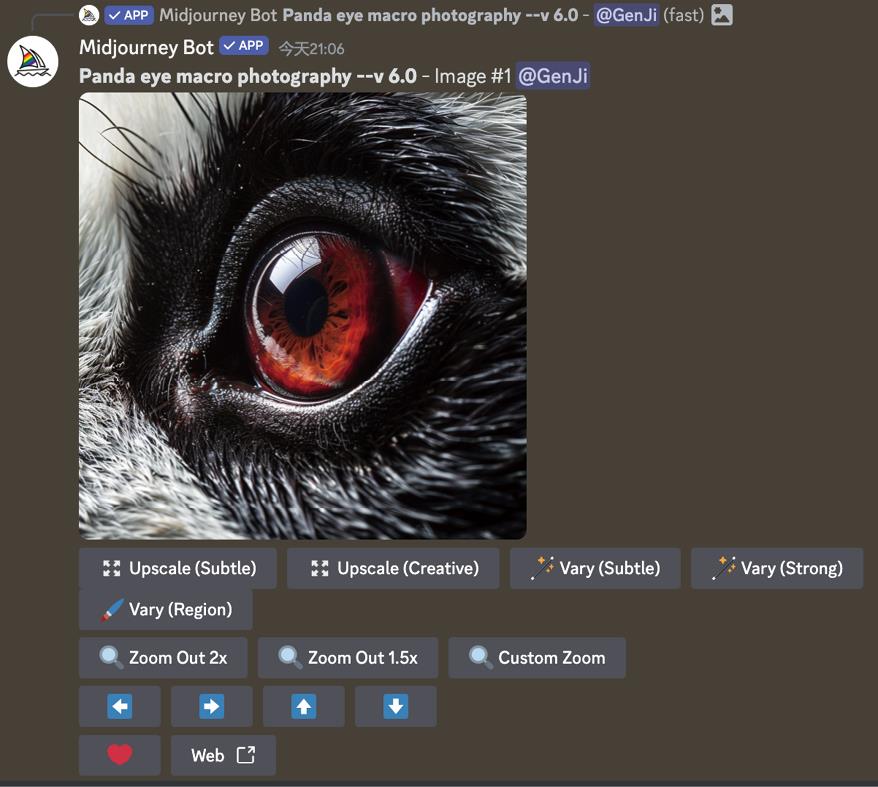Pan the image right with the right arrow

[212, 706]
